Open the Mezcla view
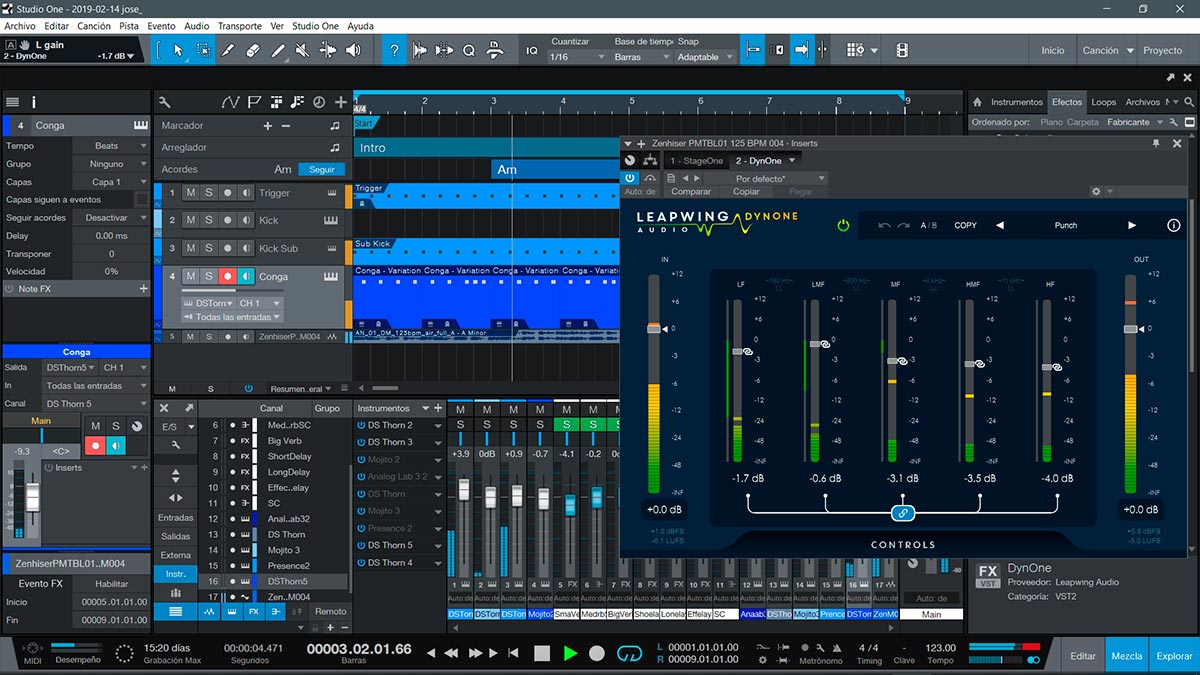This screenshot has height=675, width=1200. (1127, 656)
